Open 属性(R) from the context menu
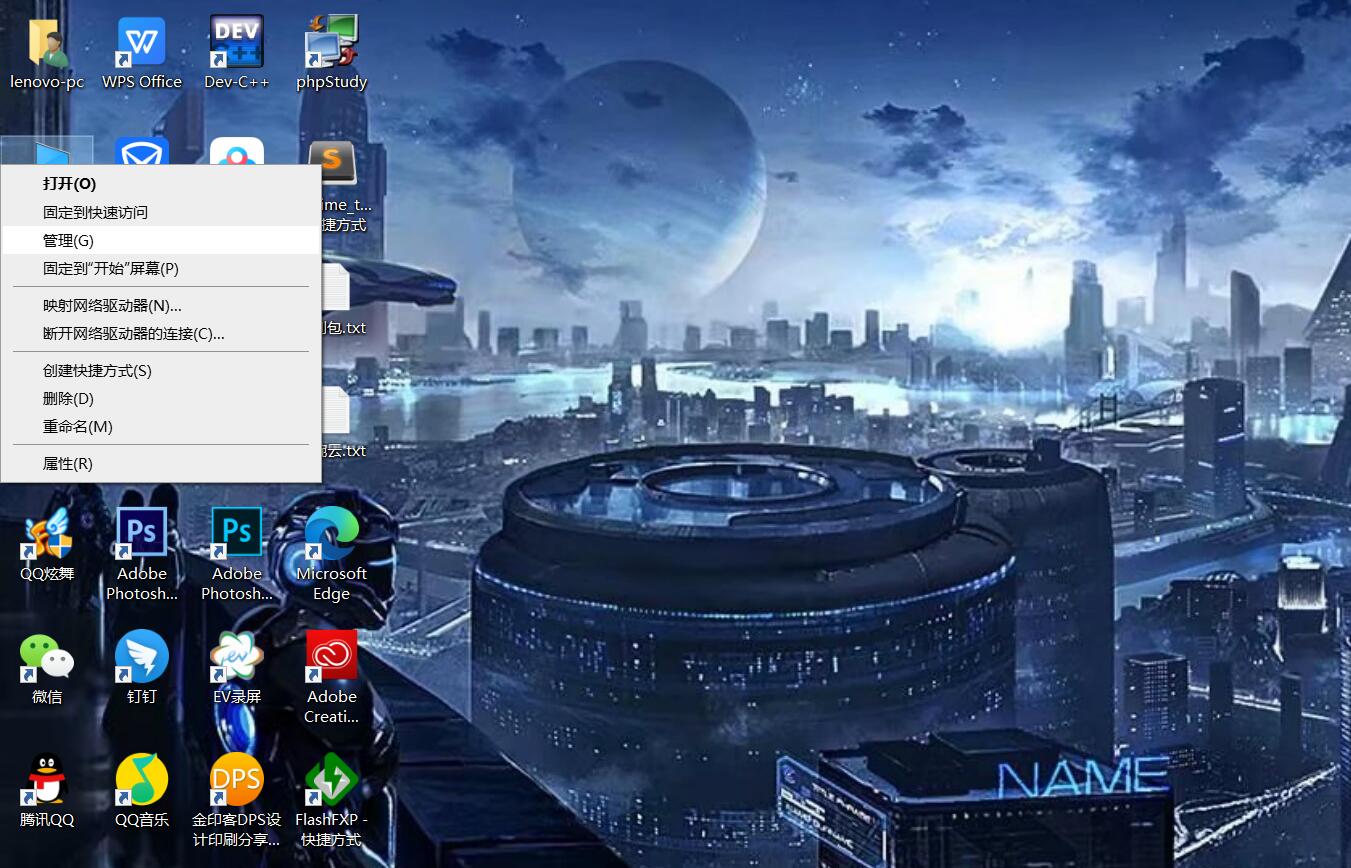 (x=161, y=463)
